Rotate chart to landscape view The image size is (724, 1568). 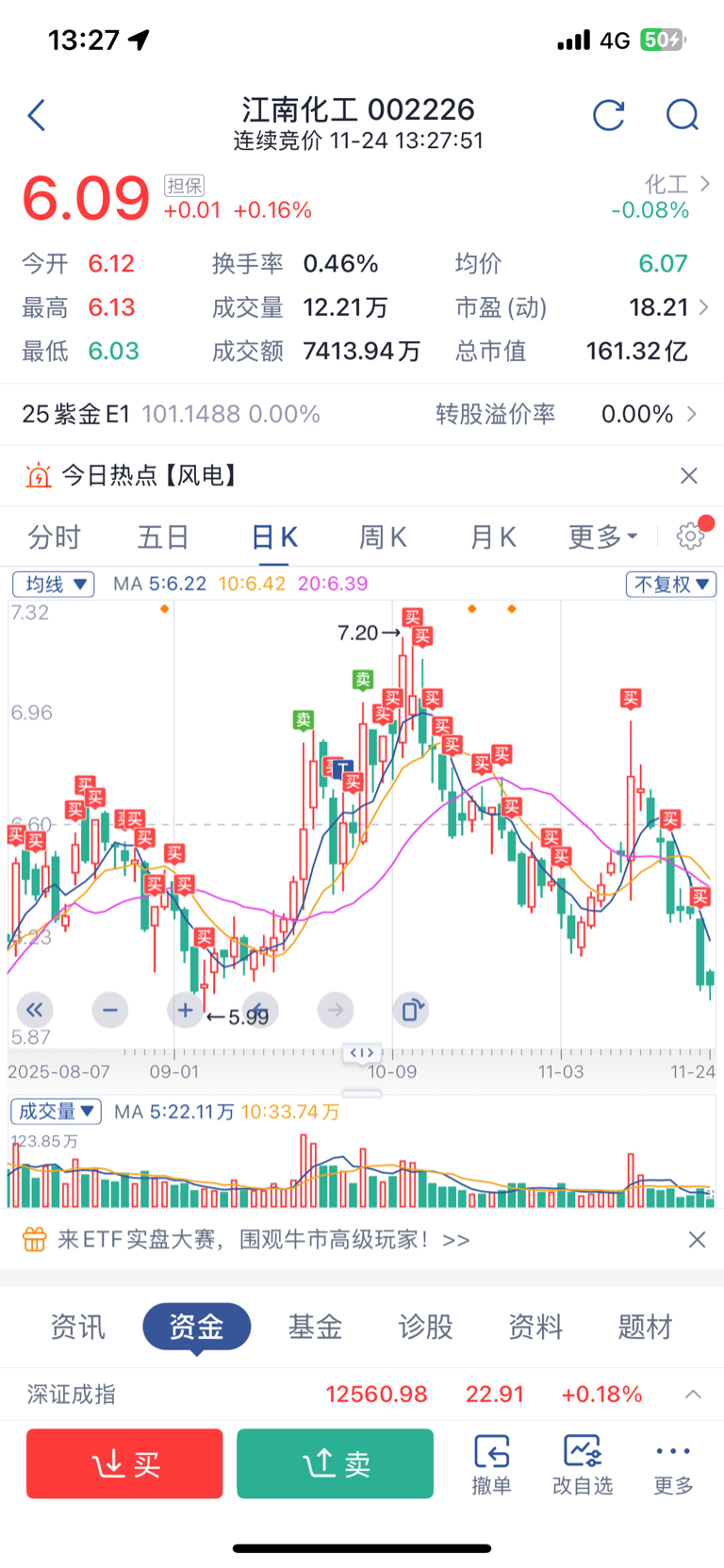pyautogui.click(x=410, y=1011)
